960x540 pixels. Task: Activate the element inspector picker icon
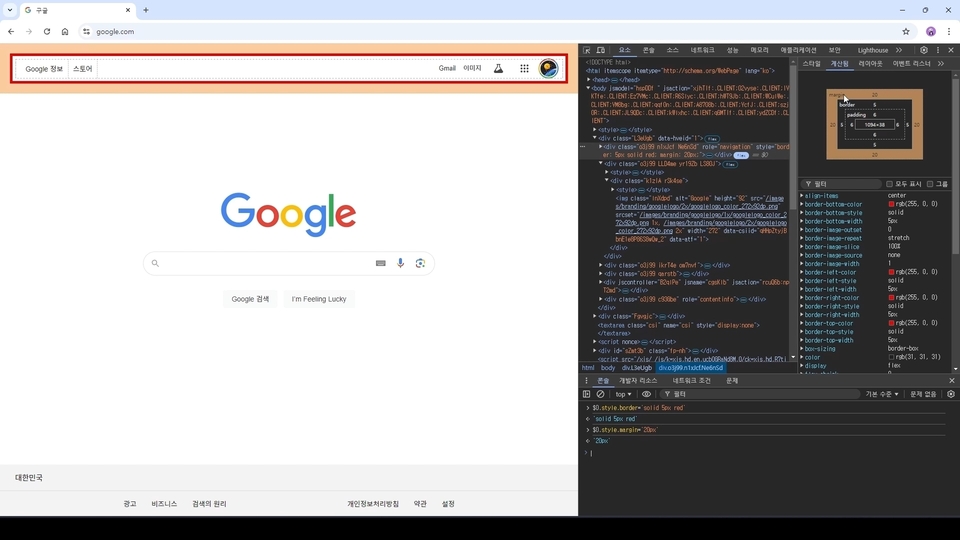[587, 50]
